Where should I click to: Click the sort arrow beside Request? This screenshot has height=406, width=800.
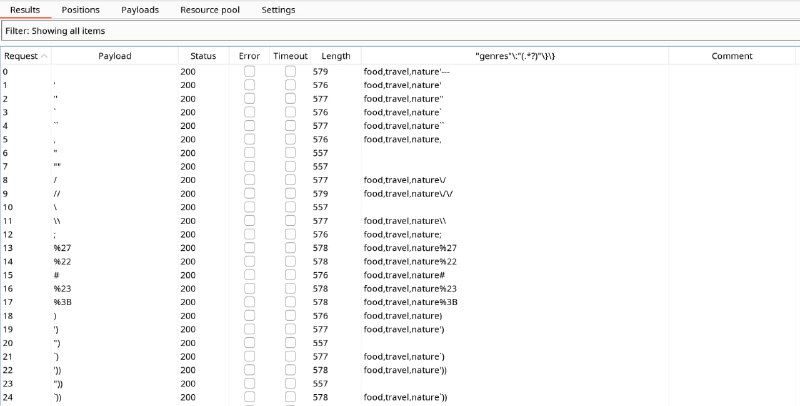pyautogui.click(x=44, y=56)
